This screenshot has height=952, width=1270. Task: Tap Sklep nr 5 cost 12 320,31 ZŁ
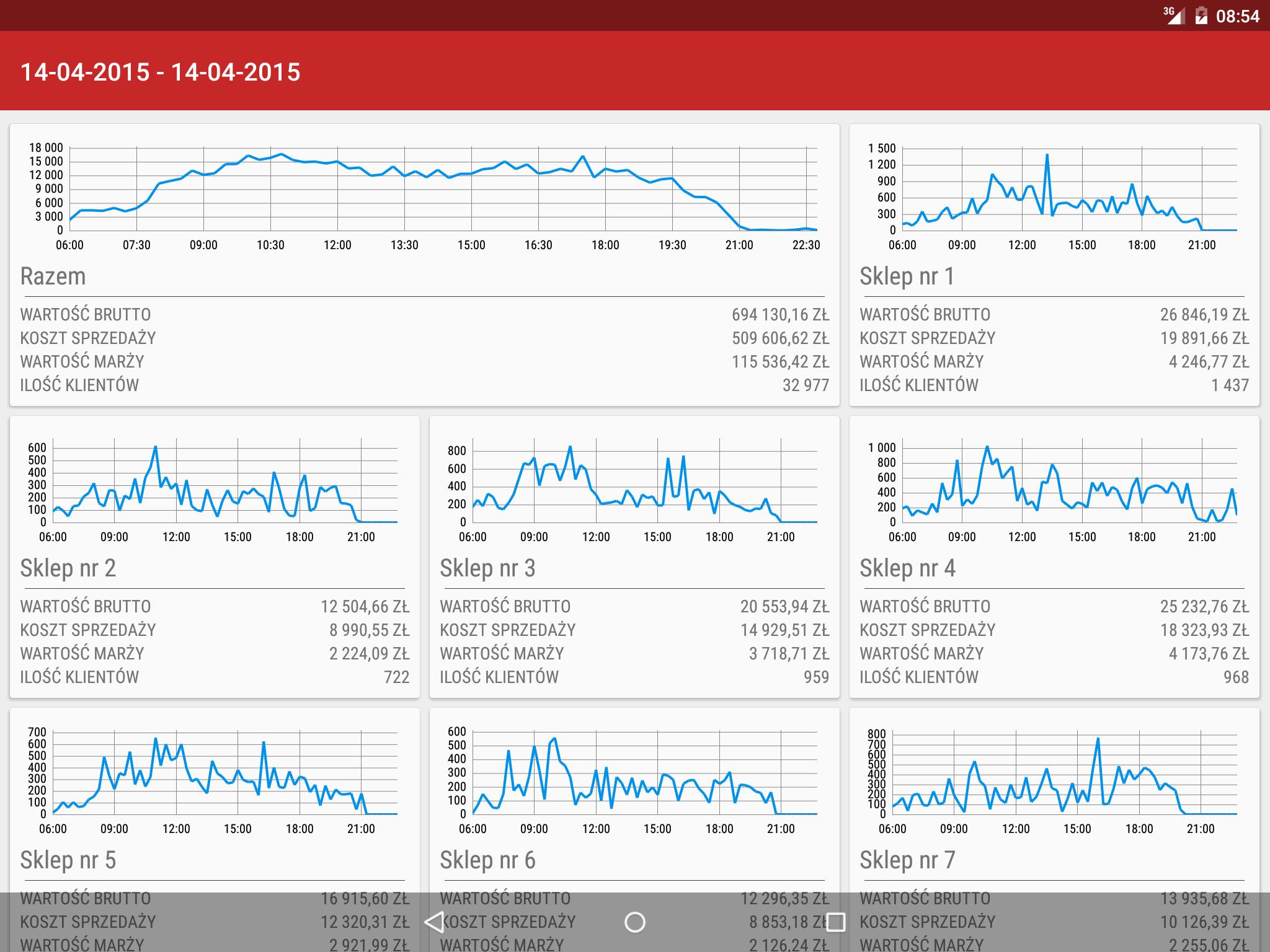pos(365,922)
